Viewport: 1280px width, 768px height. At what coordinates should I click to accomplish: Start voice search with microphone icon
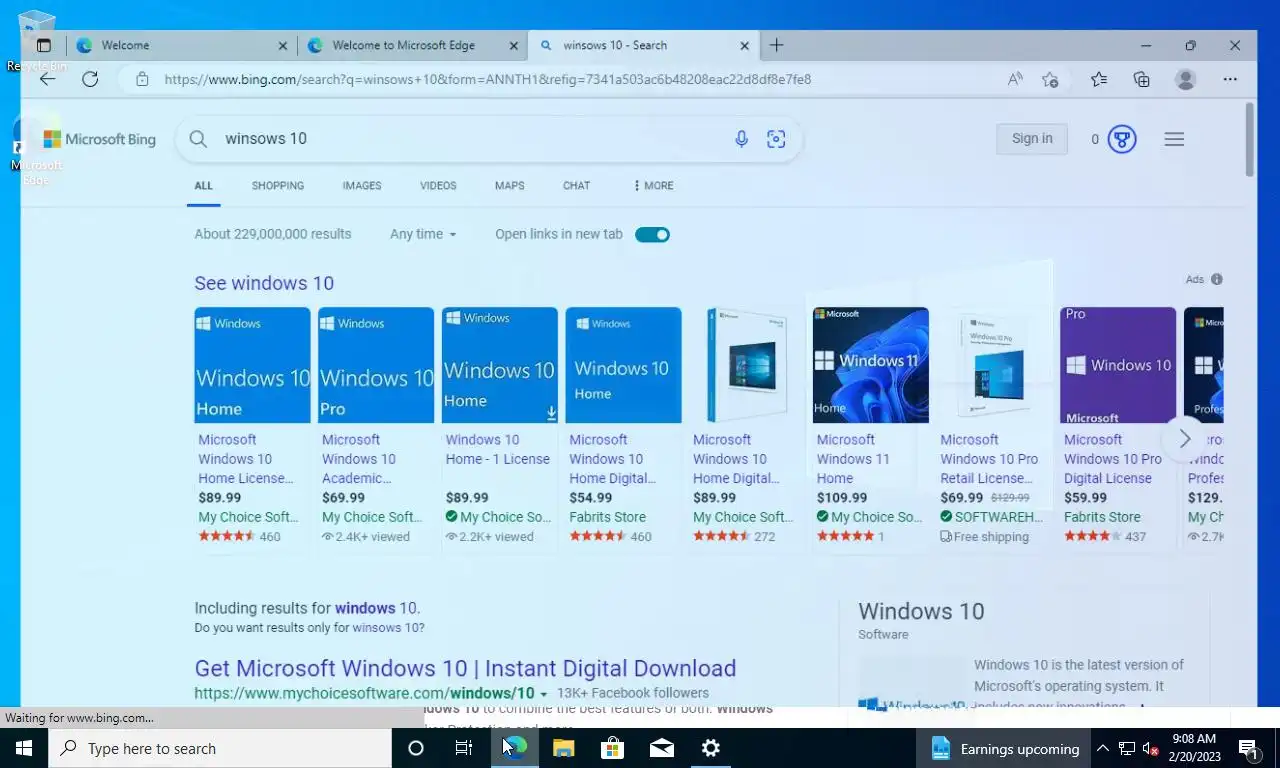coord(741,139)
